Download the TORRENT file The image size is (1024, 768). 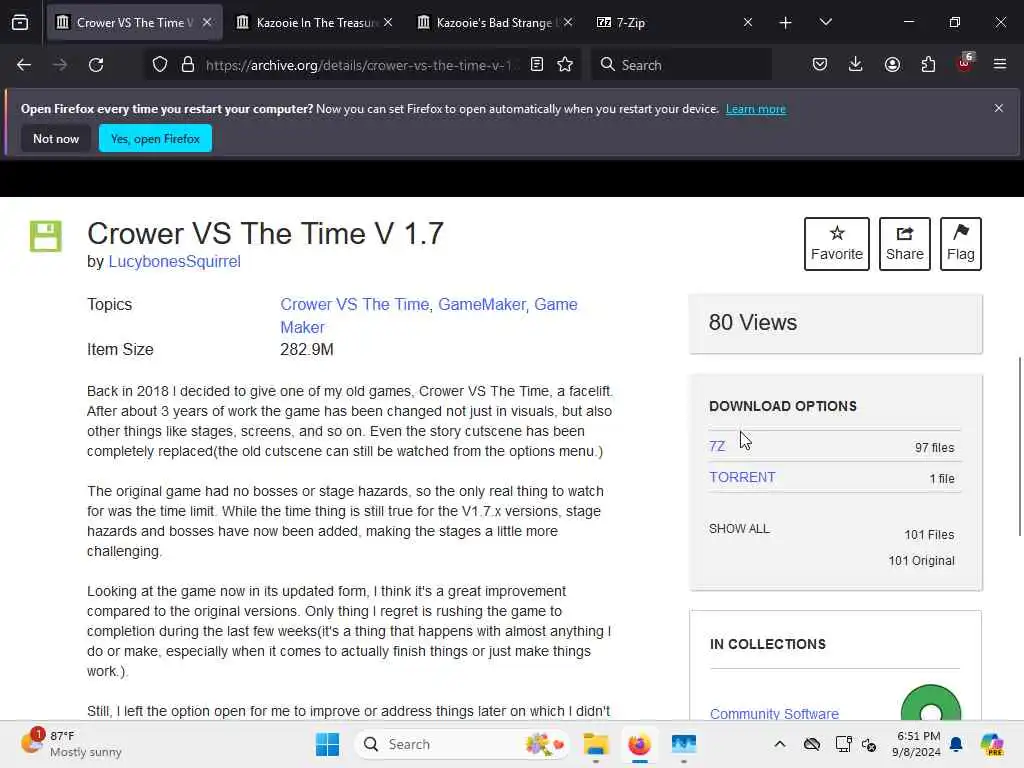[x=743, y=477]
